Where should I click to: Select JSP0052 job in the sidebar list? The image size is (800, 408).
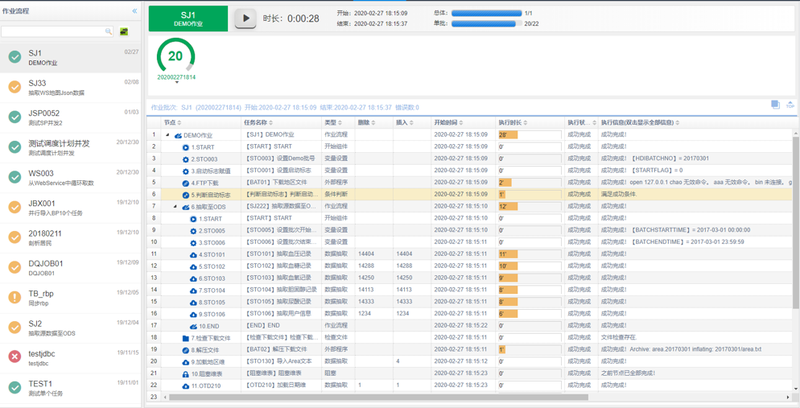pyautogui.click(x=70, y=117)
